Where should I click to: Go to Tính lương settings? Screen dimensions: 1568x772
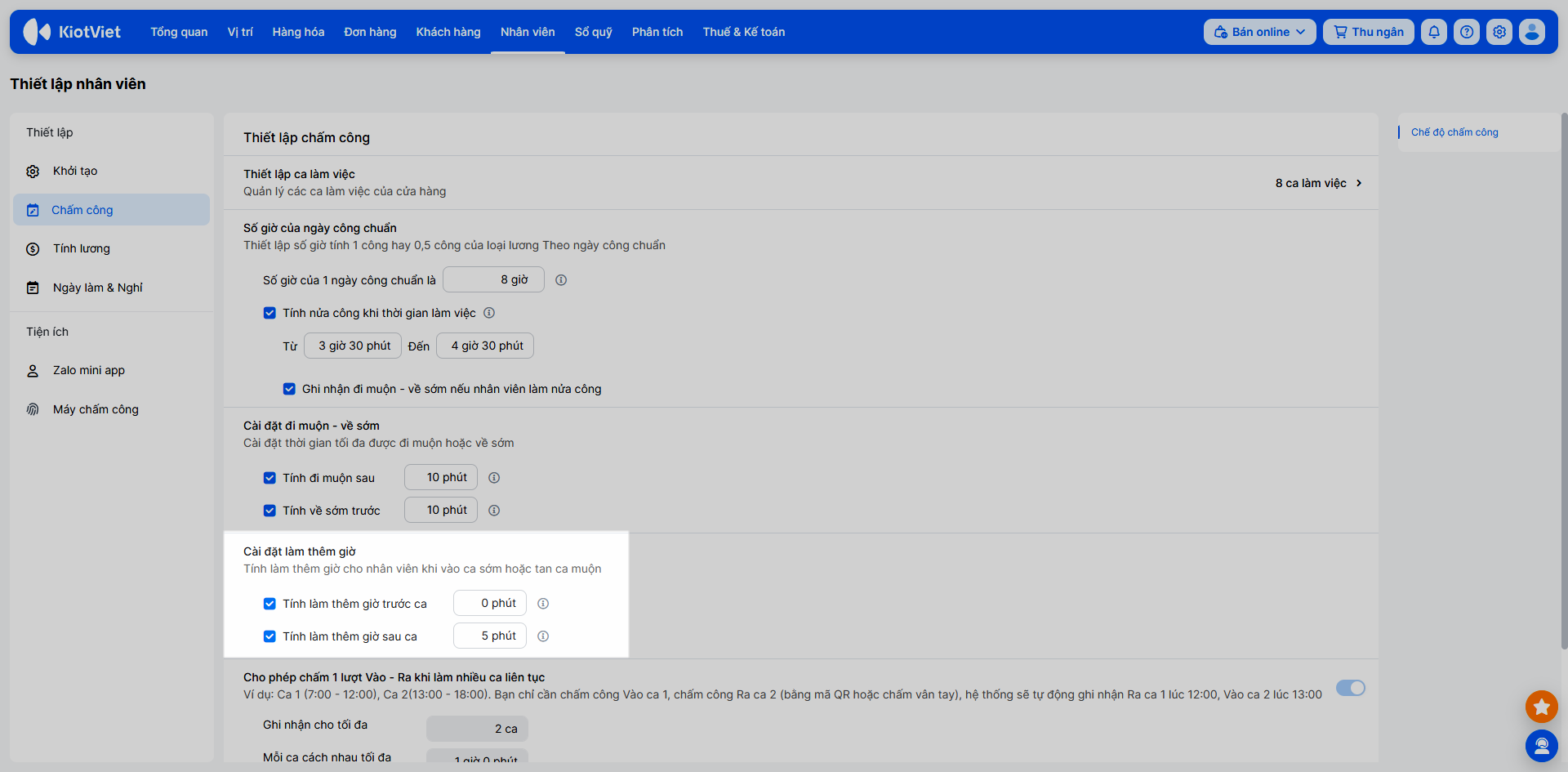tap(111, 249)
